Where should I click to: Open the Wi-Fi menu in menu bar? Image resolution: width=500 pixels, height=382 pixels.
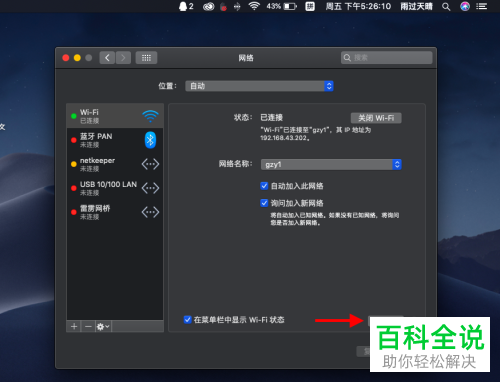[x=254, y=6]
